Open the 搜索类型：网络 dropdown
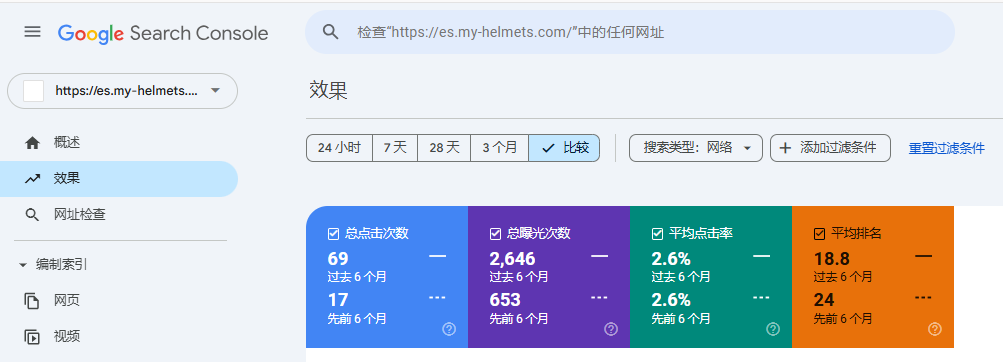The height and width of the screenshot is (362, 1003). [695, 148]
